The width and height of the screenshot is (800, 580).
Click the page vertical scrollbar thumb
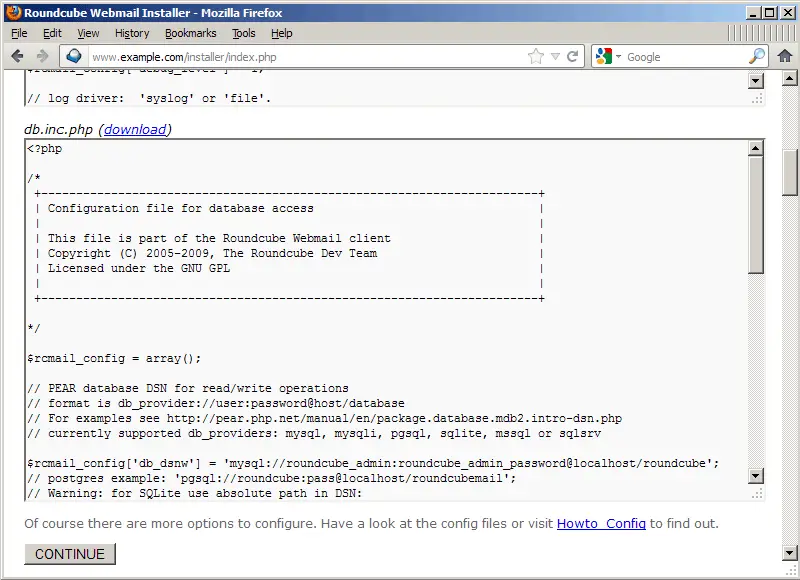(x=789, y=172)
